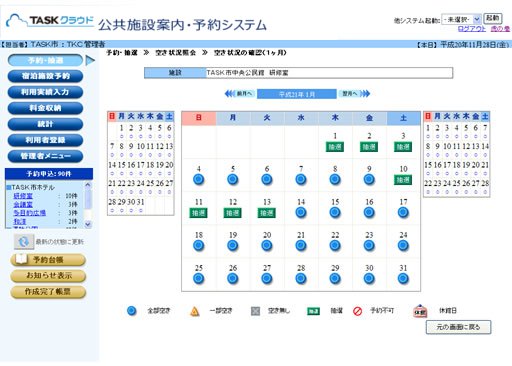Open the 統計 menu item
This screenshot has width=512, height=366.
45,124
